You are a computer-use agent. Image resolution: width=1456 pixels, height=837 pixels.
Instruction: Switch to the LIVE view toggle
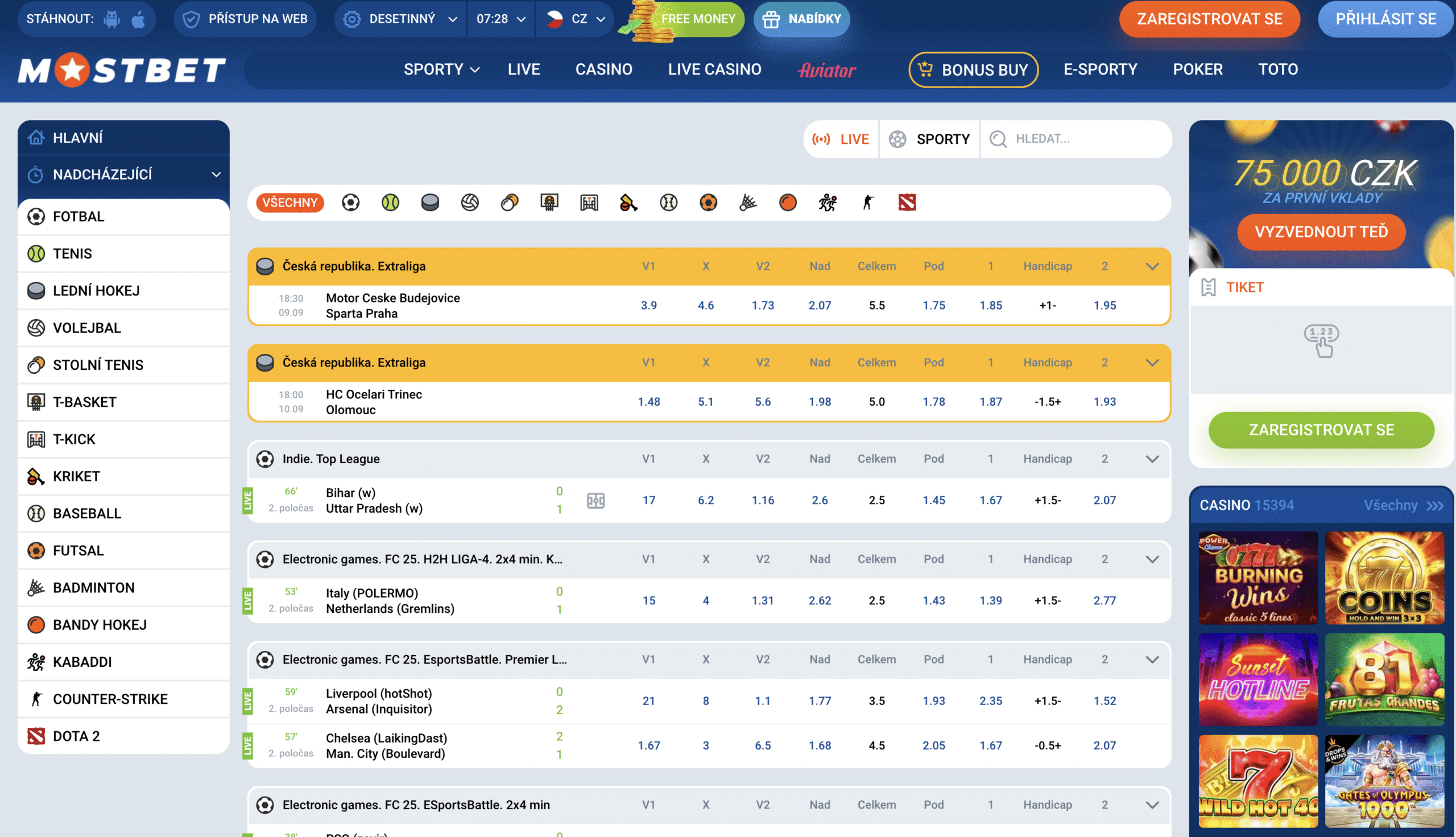[841, 139]
